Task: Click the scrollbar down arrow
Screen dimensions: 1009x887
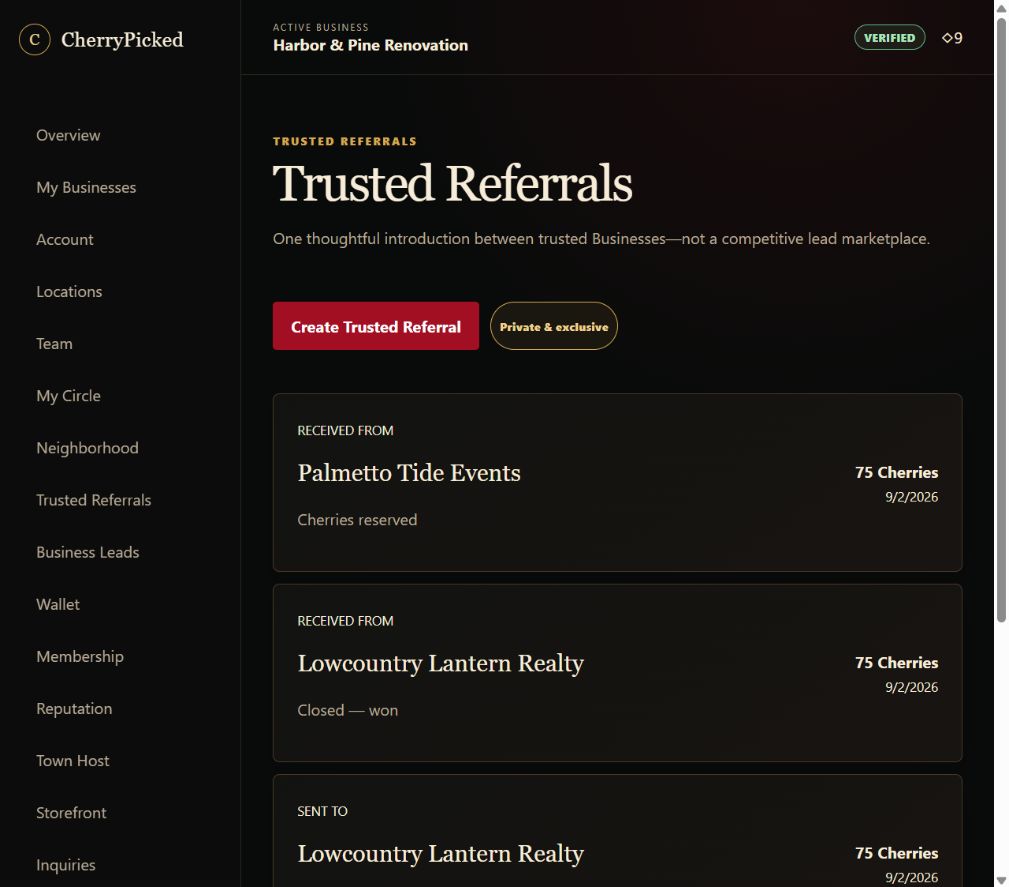Action: coord(1001,880)
